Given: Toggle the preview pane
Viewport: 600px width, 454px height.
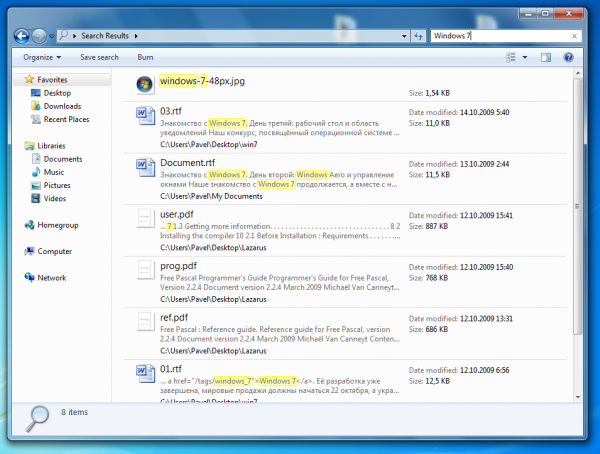Looking at the screenshot, I should click(546, 57).
